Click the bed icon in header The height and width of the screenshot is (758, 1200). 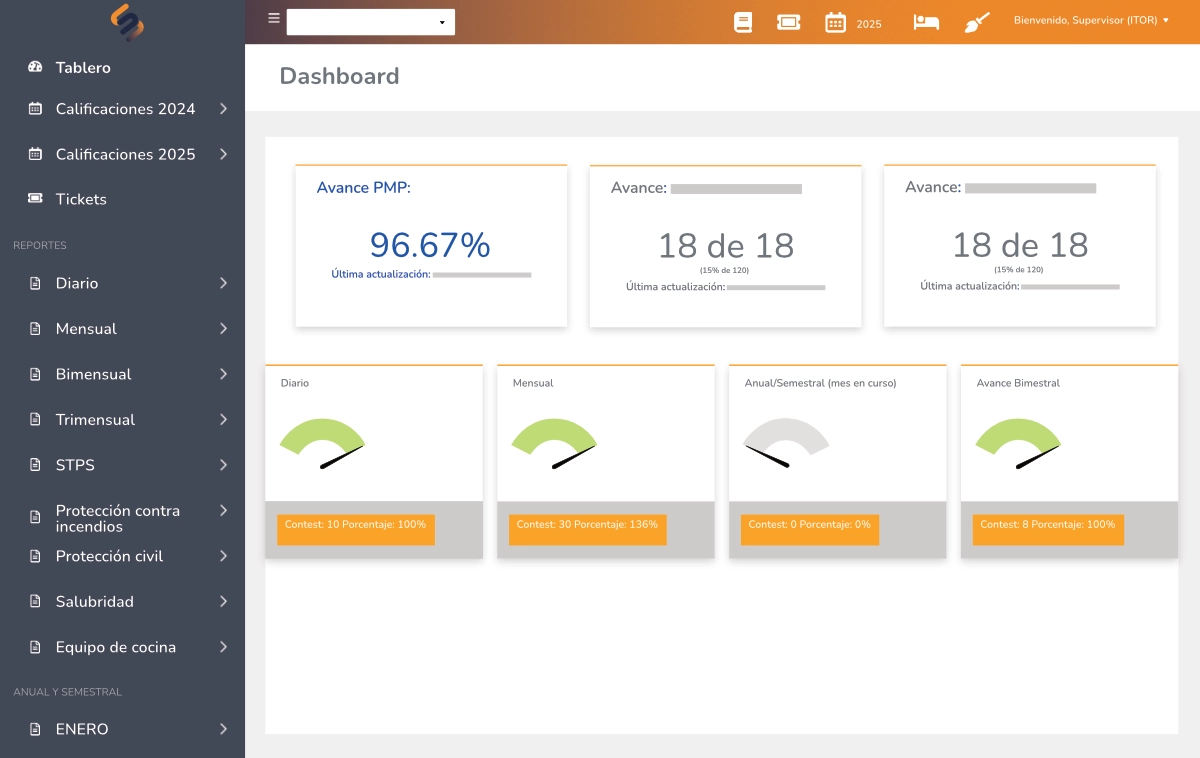(x=926, y=22)
